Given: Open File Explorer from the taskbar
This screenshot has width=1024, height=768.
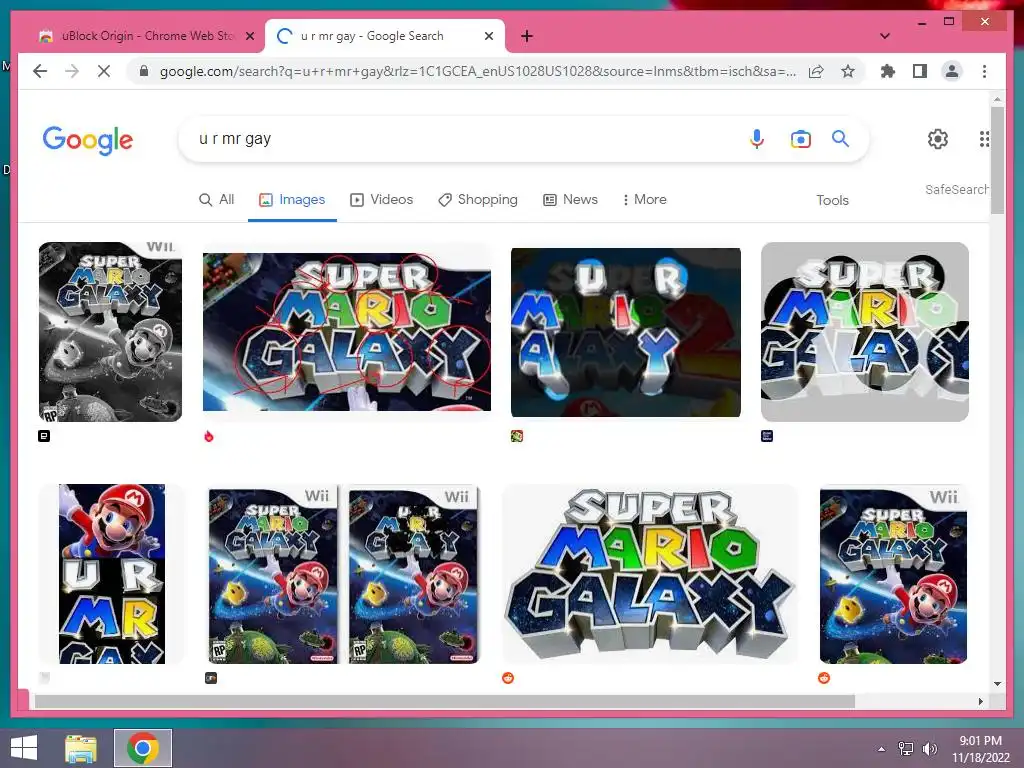Looking at the screenshot, I should [81, 748].
